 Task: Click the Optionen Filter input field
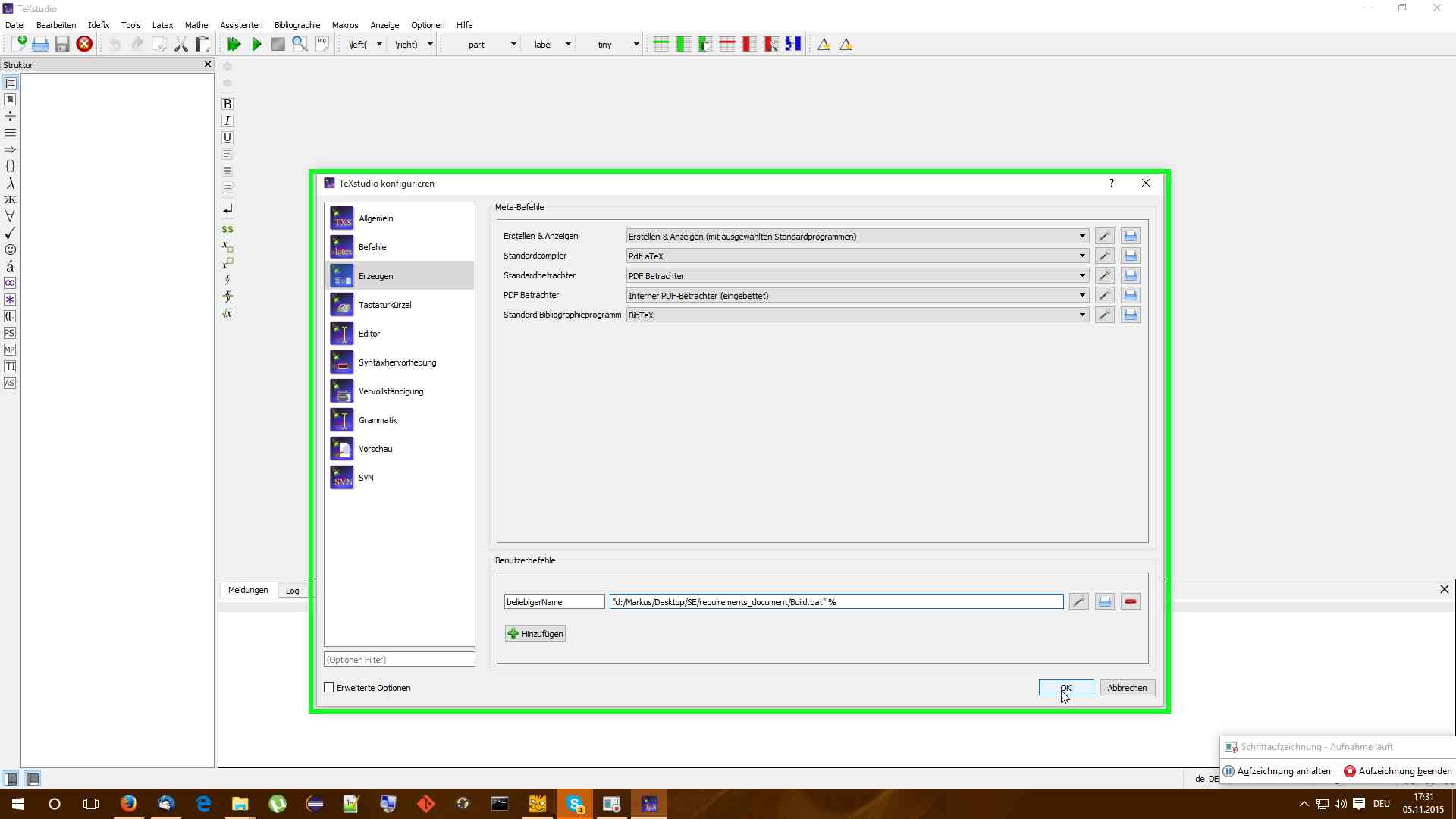click(400, 660)
